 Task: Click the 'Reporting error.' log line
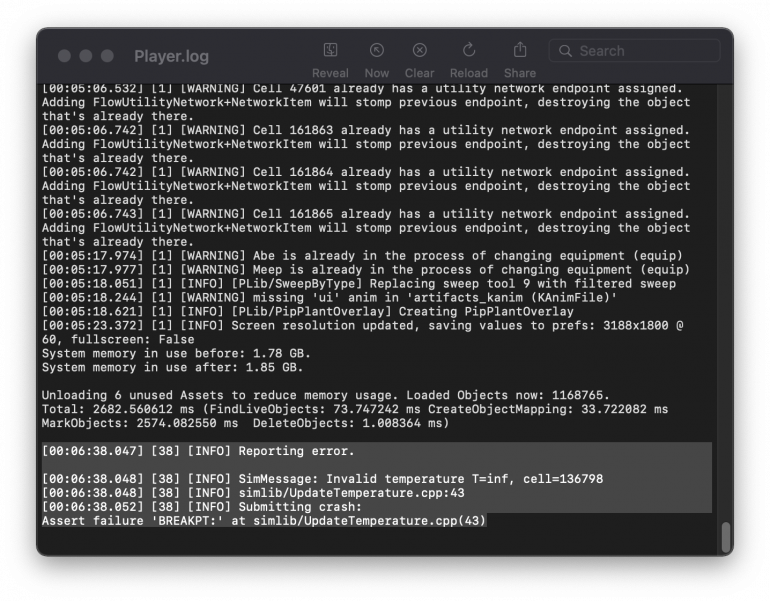[198, 451]
